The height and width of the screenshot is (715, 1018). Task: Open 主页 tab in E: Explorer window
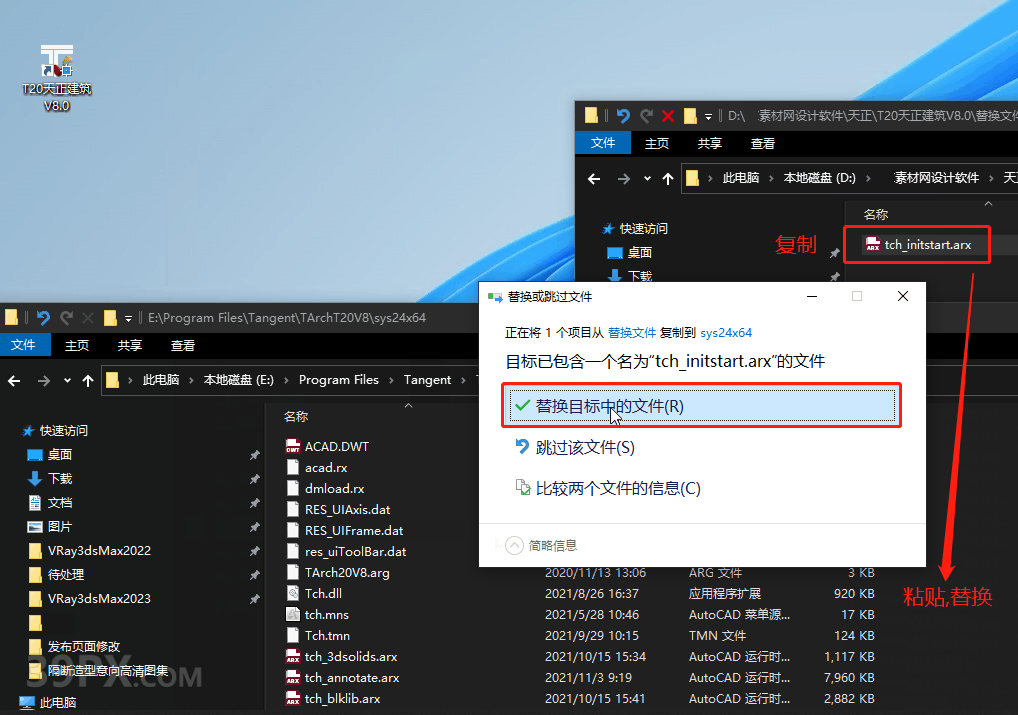point(77,345)
